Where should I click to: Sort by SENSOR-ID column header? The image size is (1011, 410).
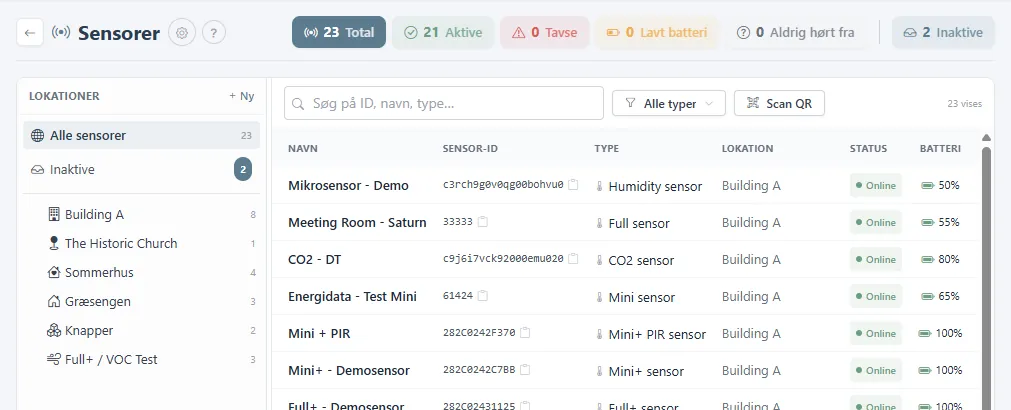[x=470, y=148]
